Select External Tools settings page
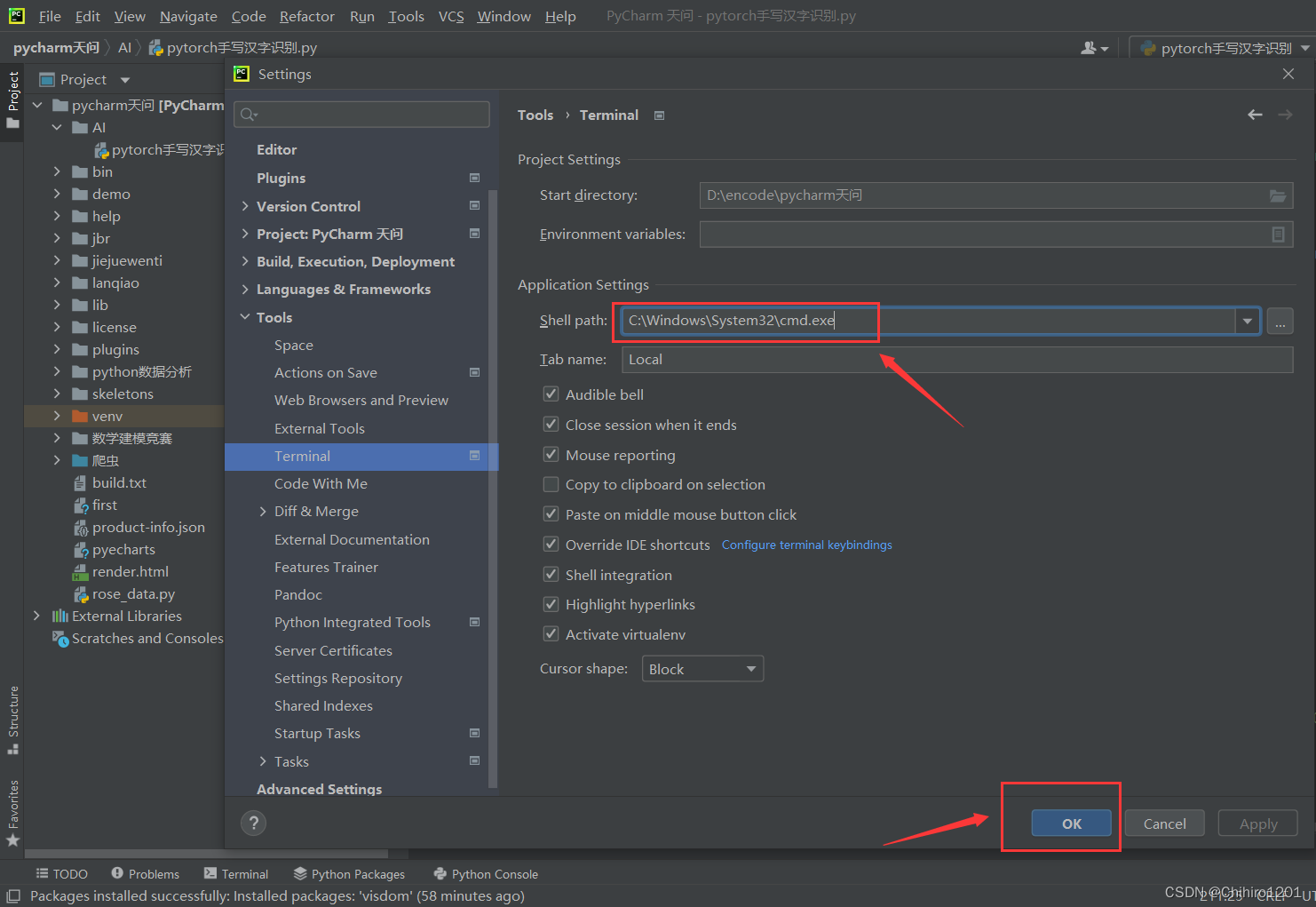Screen dimensions: 1316x907 coord(320,428)
